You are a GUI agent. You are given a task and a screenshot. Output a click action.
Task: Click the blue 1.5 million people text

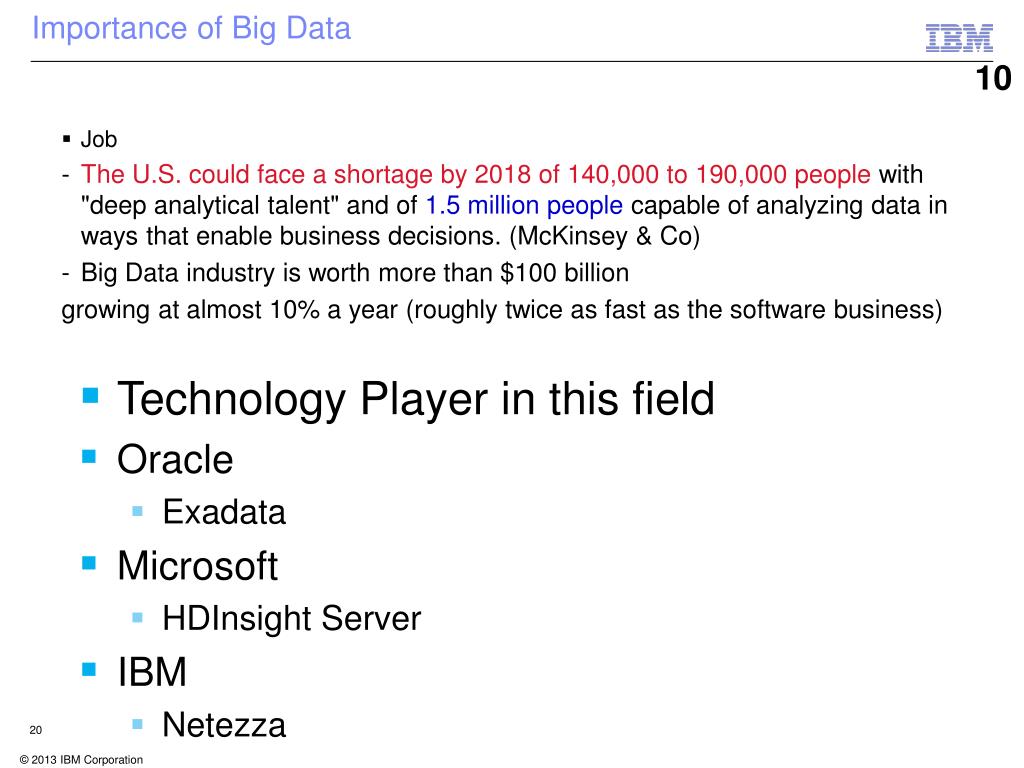click(x=524, y=205)
